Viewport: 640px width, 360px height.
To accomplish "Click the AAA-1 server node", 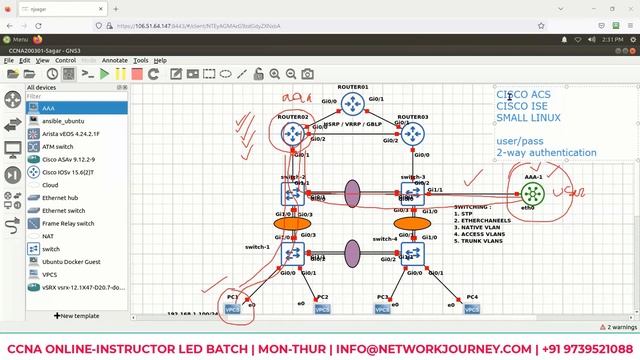I will coord(533,194).
